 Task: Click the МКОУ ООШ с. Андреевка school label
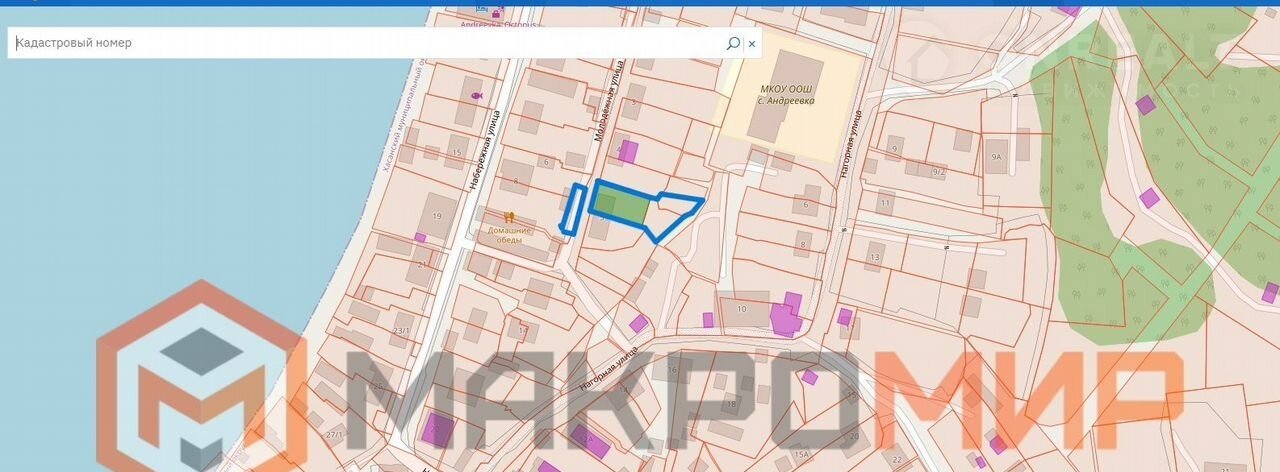pyautogui.click(x=785, y=95)
